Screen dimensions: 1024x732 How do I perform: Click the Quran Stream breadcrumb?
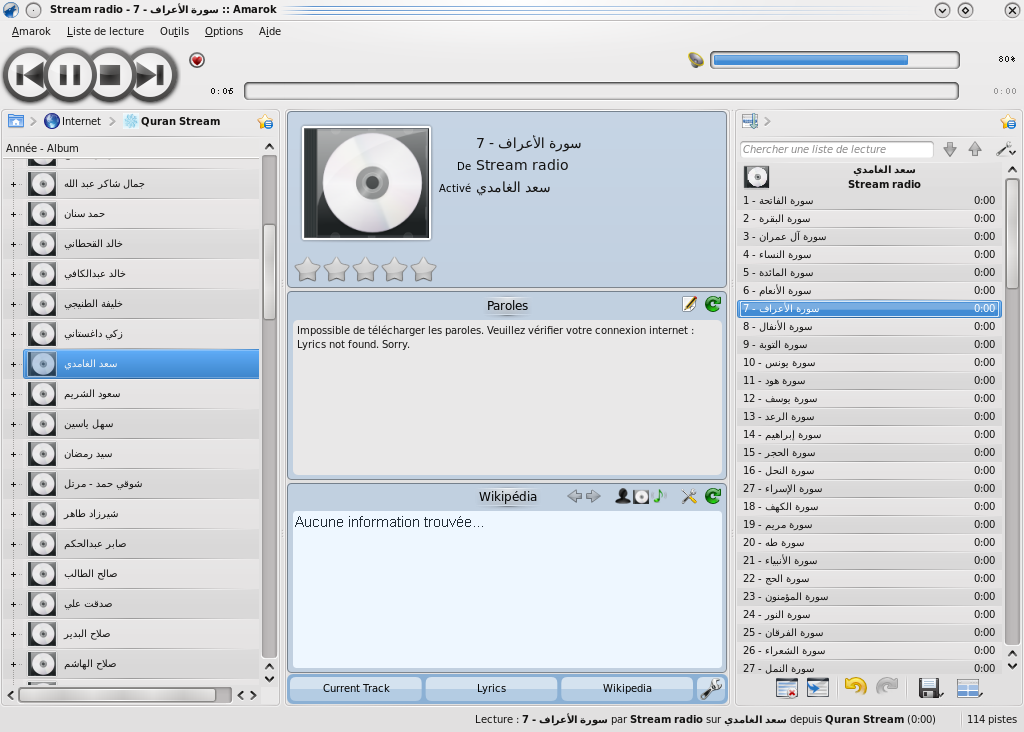172,121
